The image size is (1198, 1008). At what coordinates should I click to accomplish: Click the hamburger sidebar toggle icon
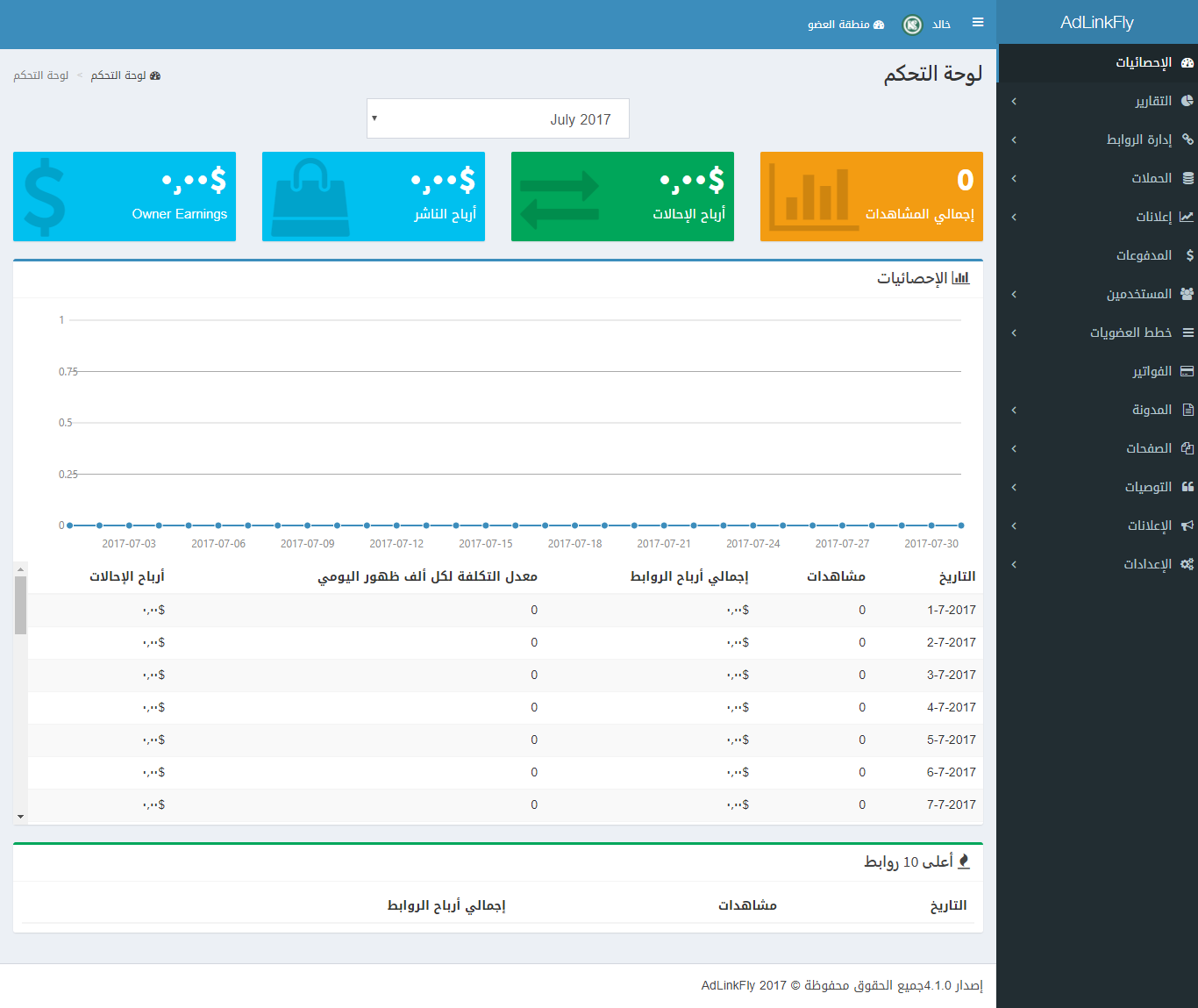click(978, 23)
